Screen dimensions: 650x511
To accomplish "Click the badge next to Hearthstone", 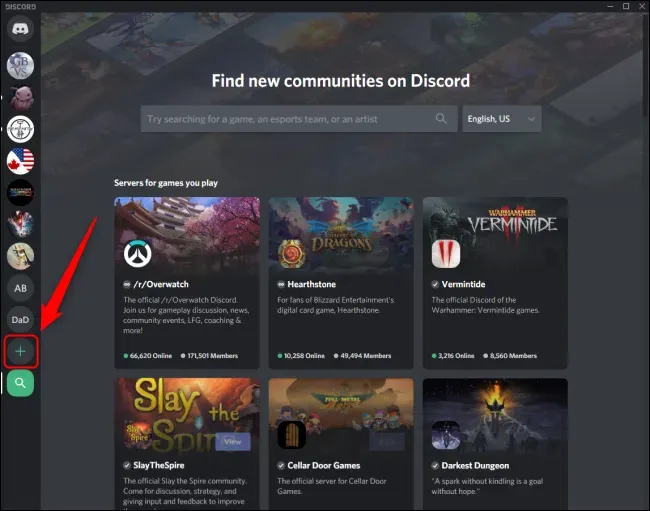I will (281, 284).
